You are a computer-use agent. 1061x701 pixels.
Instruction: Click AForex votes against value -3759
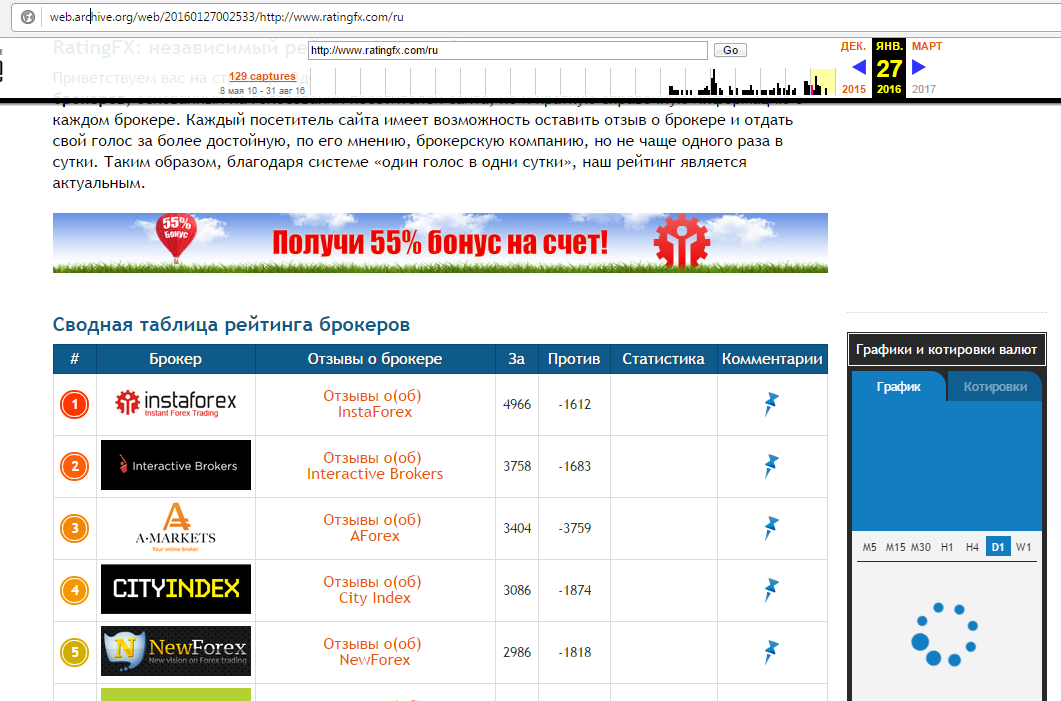574,528
